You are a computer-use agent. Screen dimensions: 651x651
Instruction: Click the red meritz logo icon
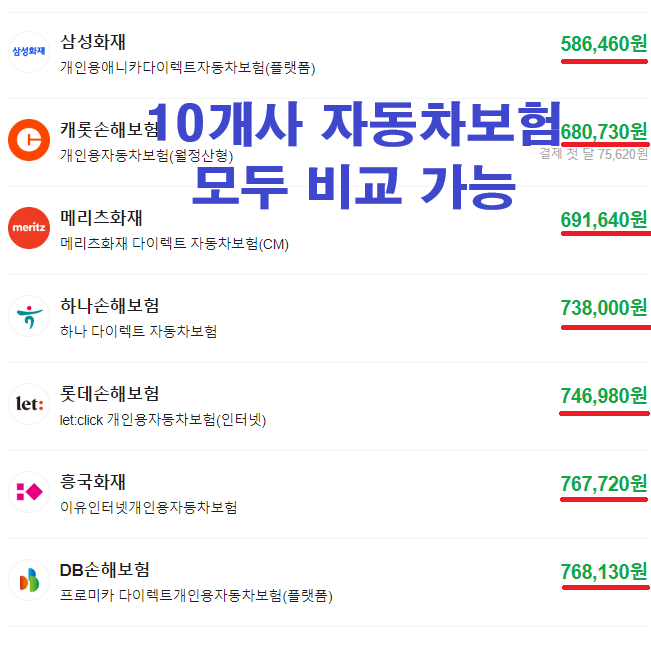(x=29, y=228)
